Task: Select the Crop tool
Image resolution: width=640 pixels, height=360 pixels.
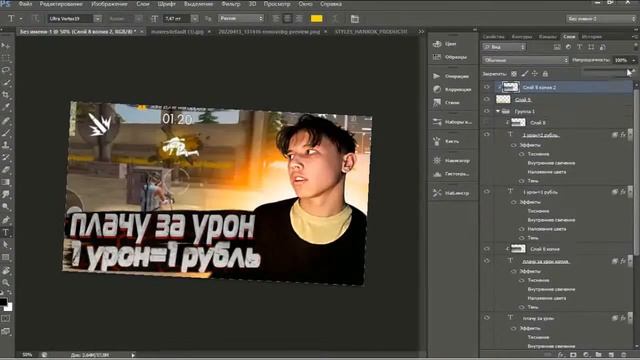Action: tap(6, 95)
